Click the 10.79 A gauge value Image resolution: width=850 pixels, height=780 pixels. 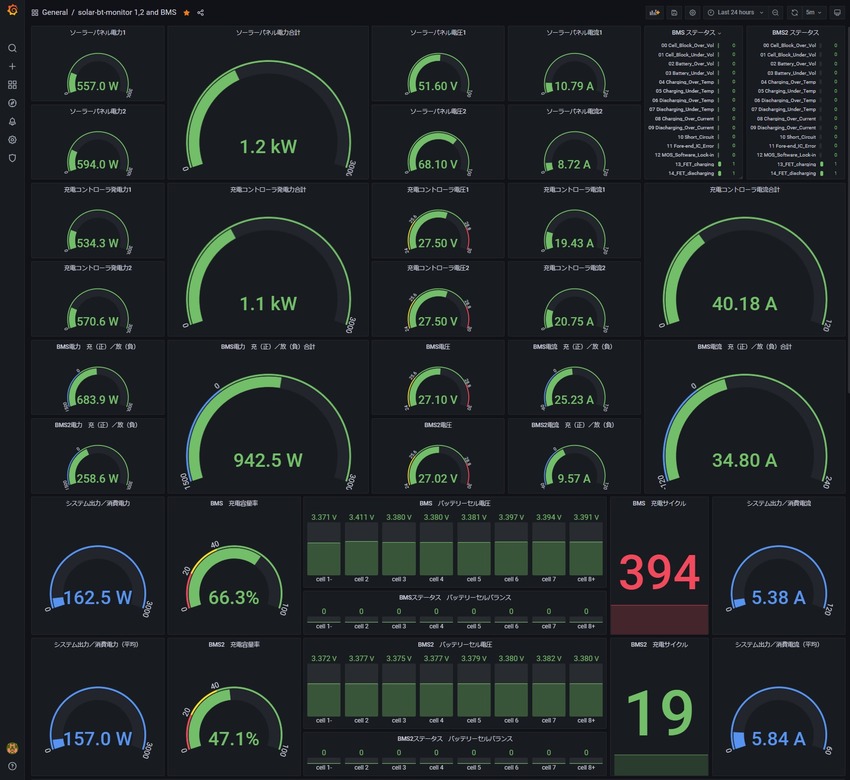(x=574, y=86)
